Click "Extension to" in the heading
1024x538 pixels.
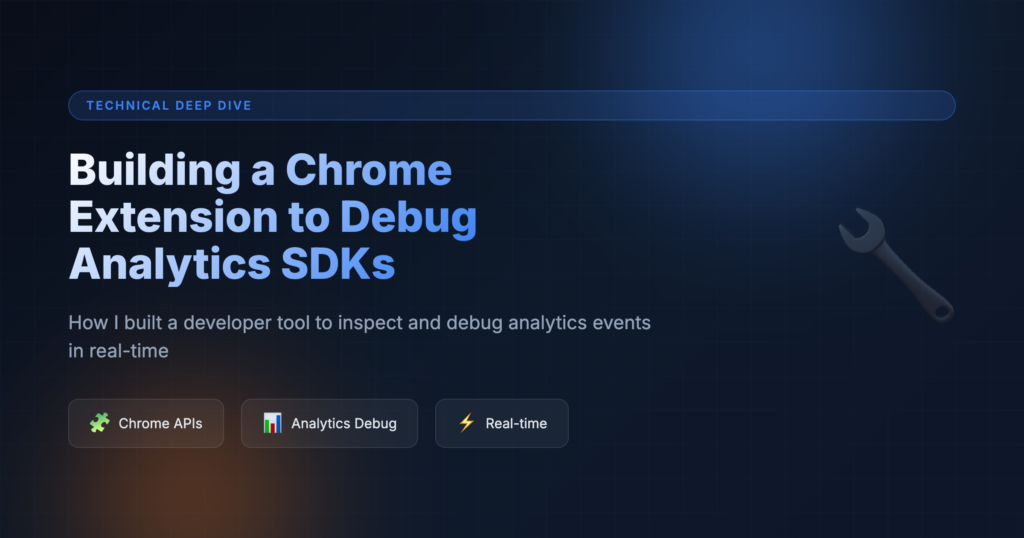coord(198,217)
